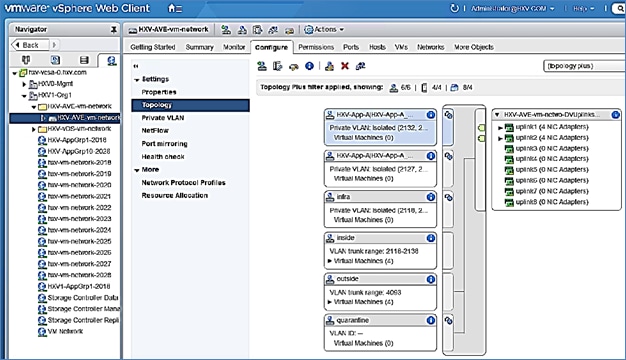Switch to the Hosts tab
626x360 pixels.
(377, 47)
